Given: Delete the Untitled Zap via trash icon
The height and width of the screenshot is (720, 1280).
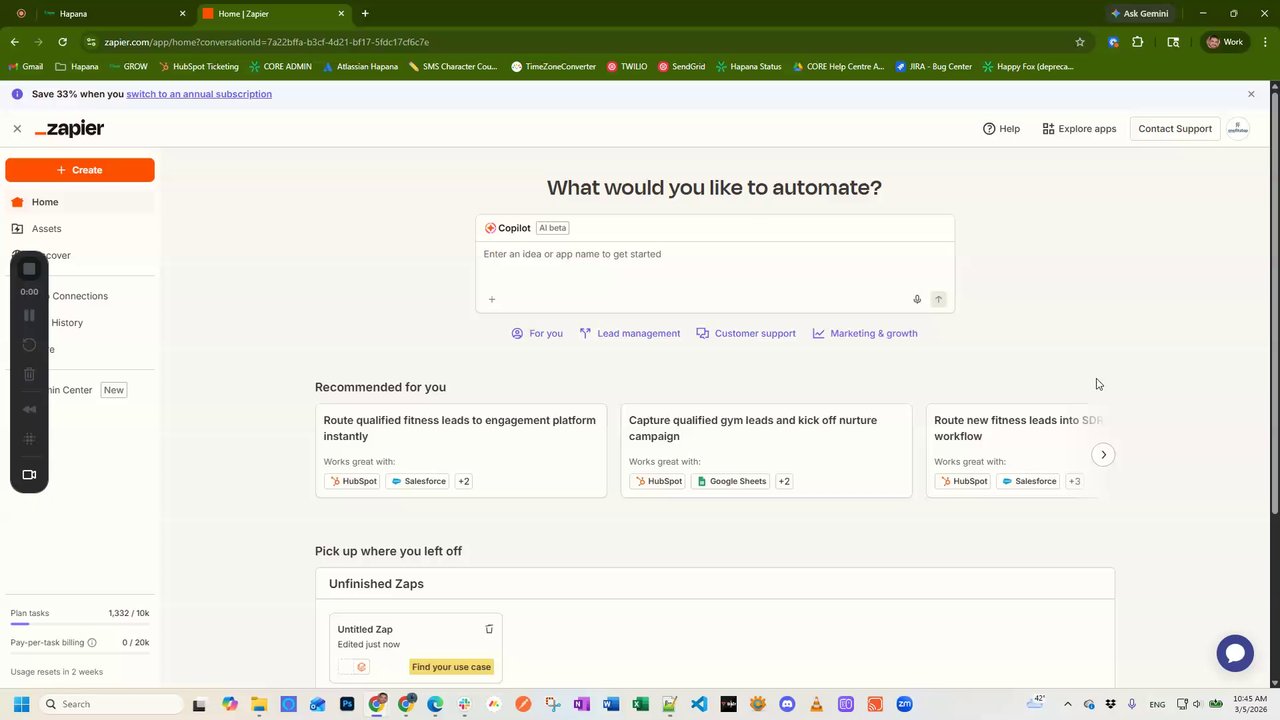Looking at the screenshot, I should pos(489,630).
